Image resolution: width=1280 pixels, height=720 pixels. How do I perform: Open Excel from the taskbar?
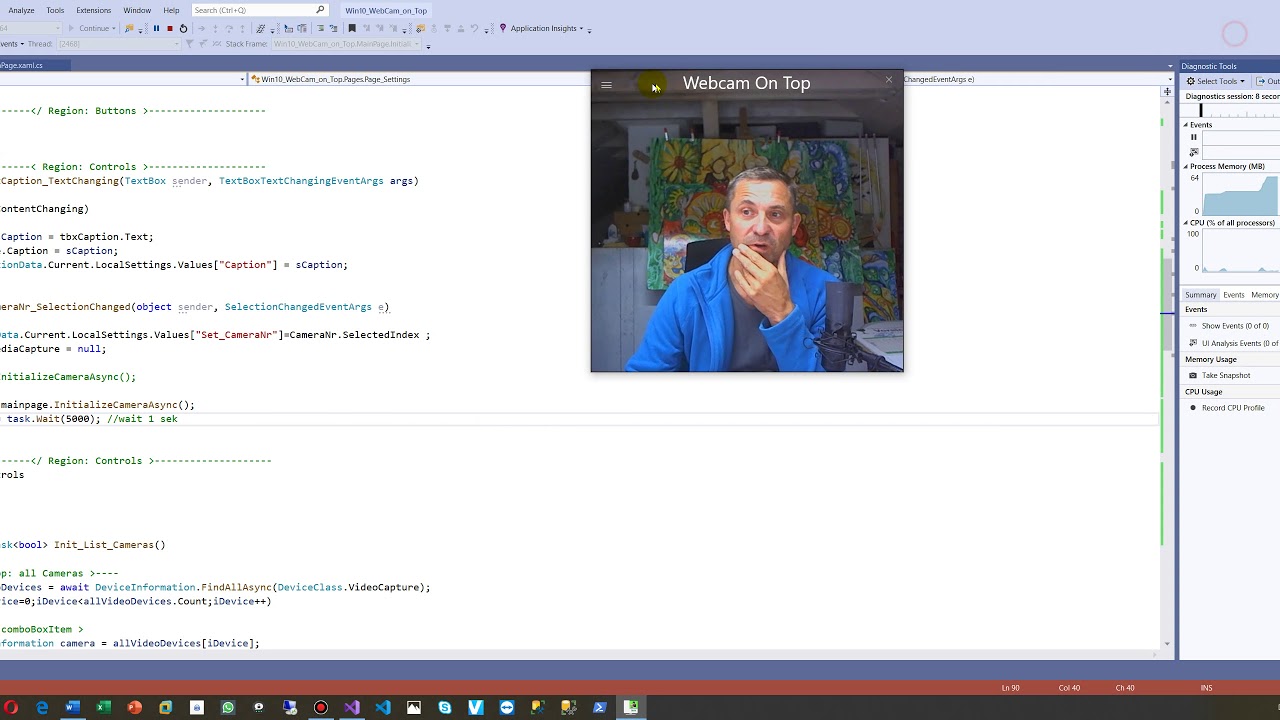tap(103, 708)
